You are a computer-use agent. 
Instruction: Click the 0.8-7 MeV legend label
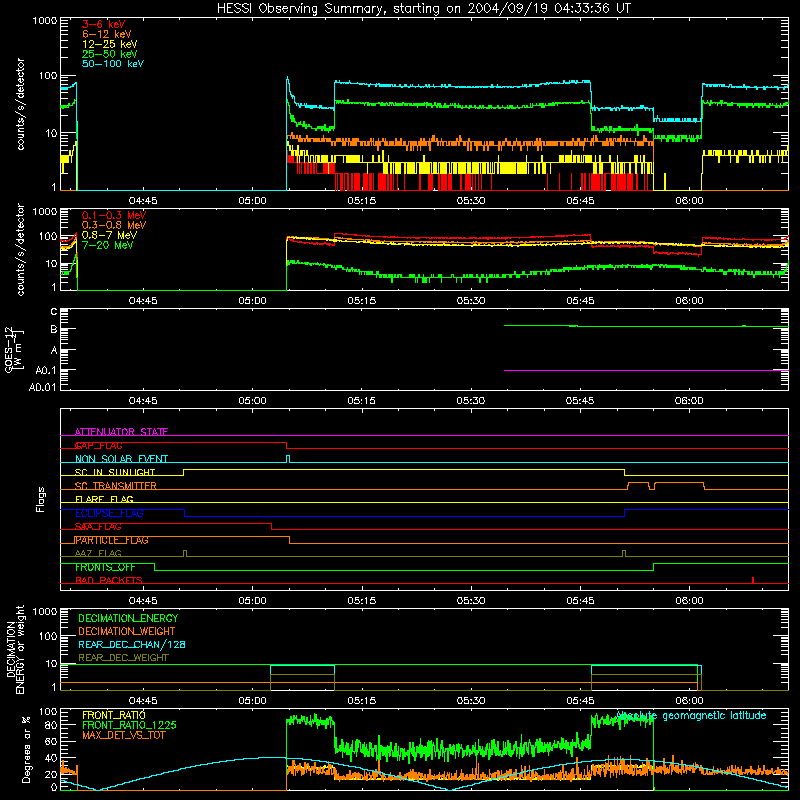(x=109, y=235)
